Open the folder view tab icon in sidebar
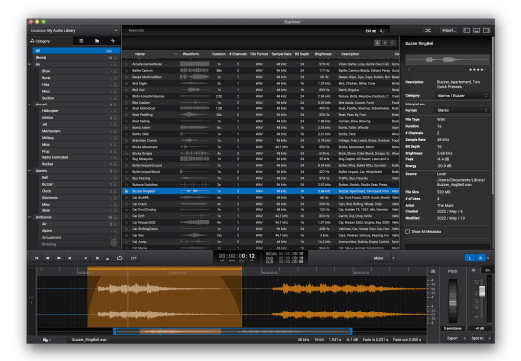521x361 pixels. [x=97, y=41]
